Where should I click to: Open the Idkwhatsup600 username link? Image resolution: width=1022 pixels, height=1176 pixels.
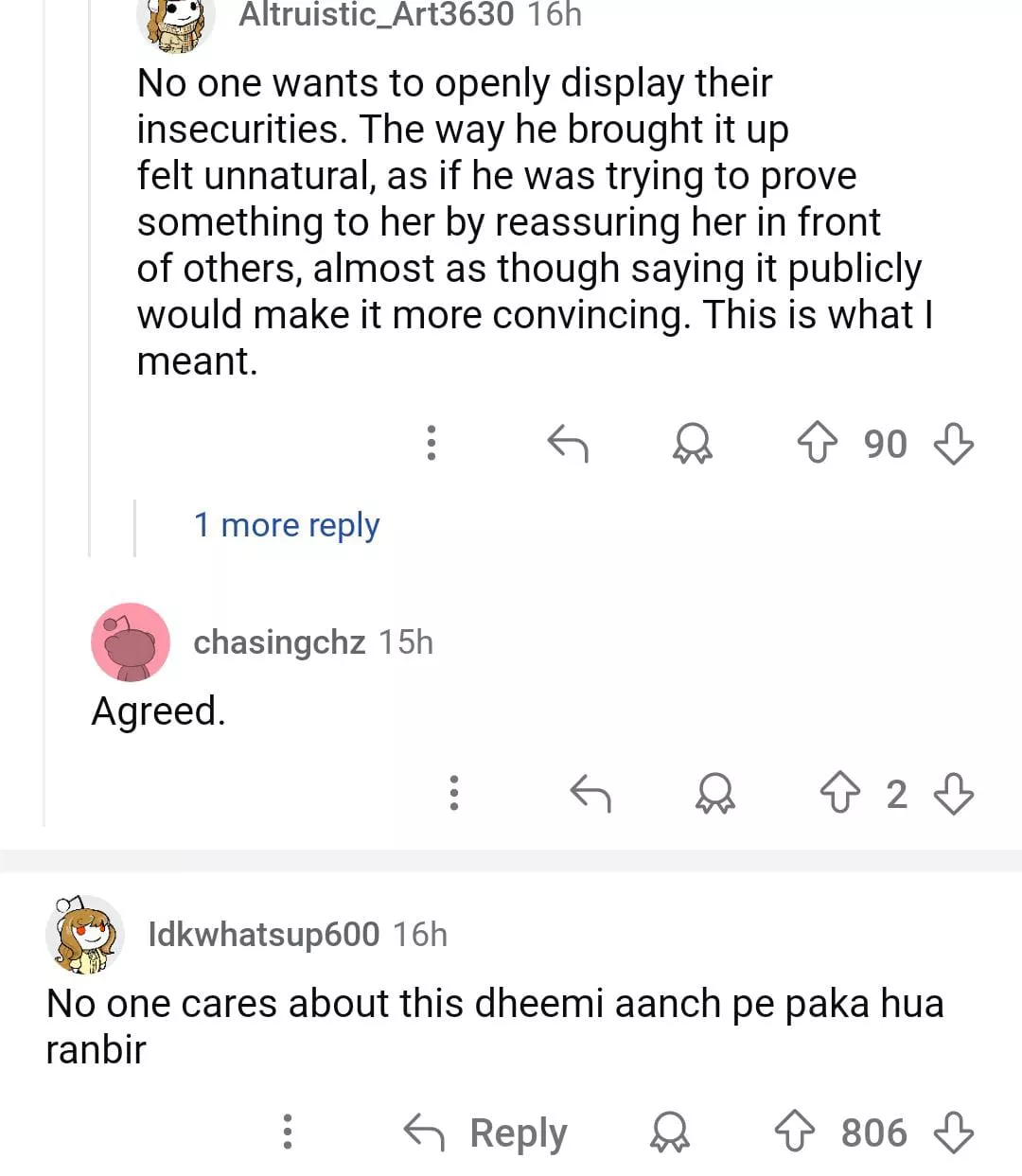264,935
